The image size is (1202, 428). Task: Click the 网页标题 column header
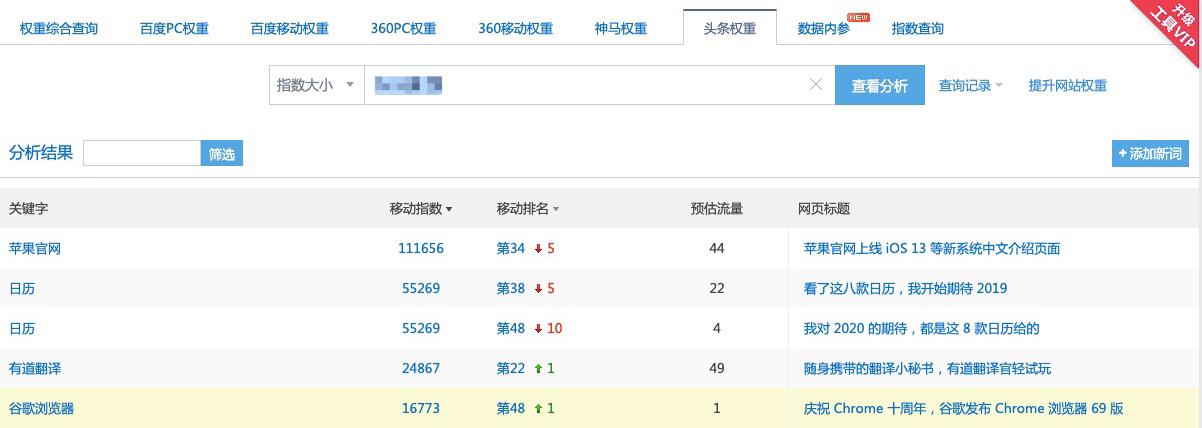coord(824,209)
